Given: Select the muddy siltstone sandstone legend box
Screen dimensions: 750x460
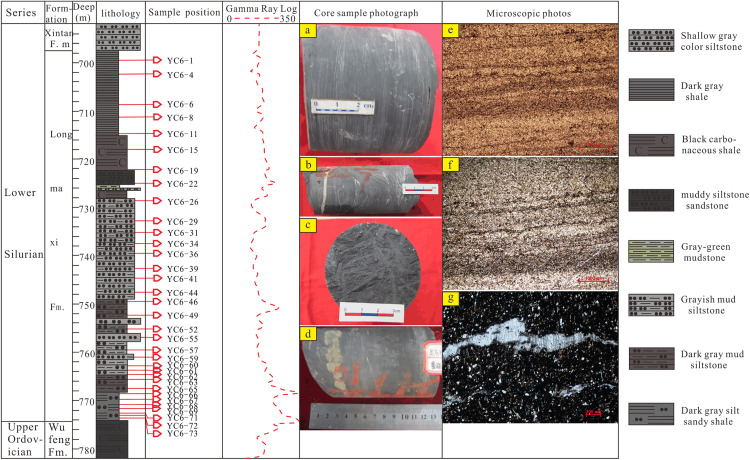Looking at the screenshot, I should 651,200.
